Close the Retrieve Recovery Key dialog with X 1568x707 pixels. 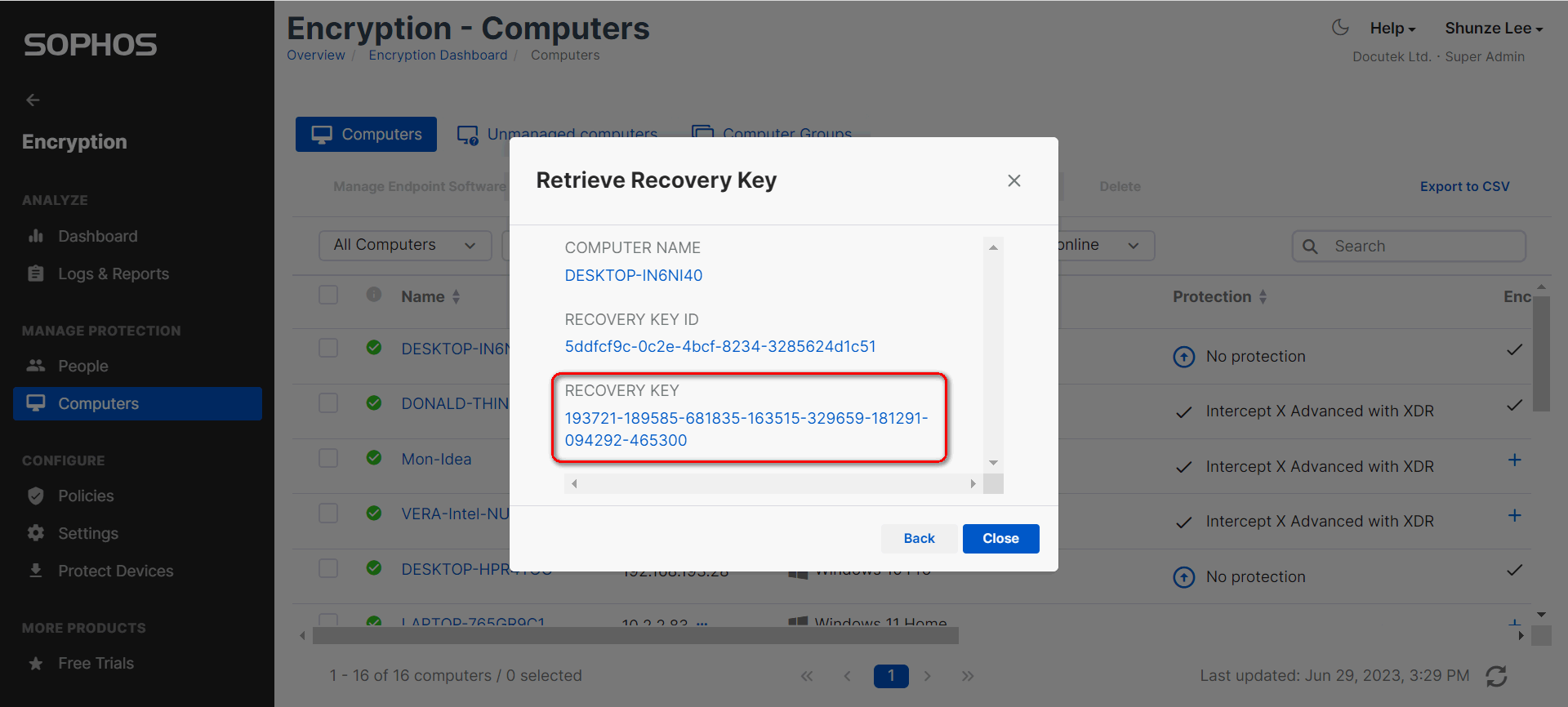(x=1014, y=180)
